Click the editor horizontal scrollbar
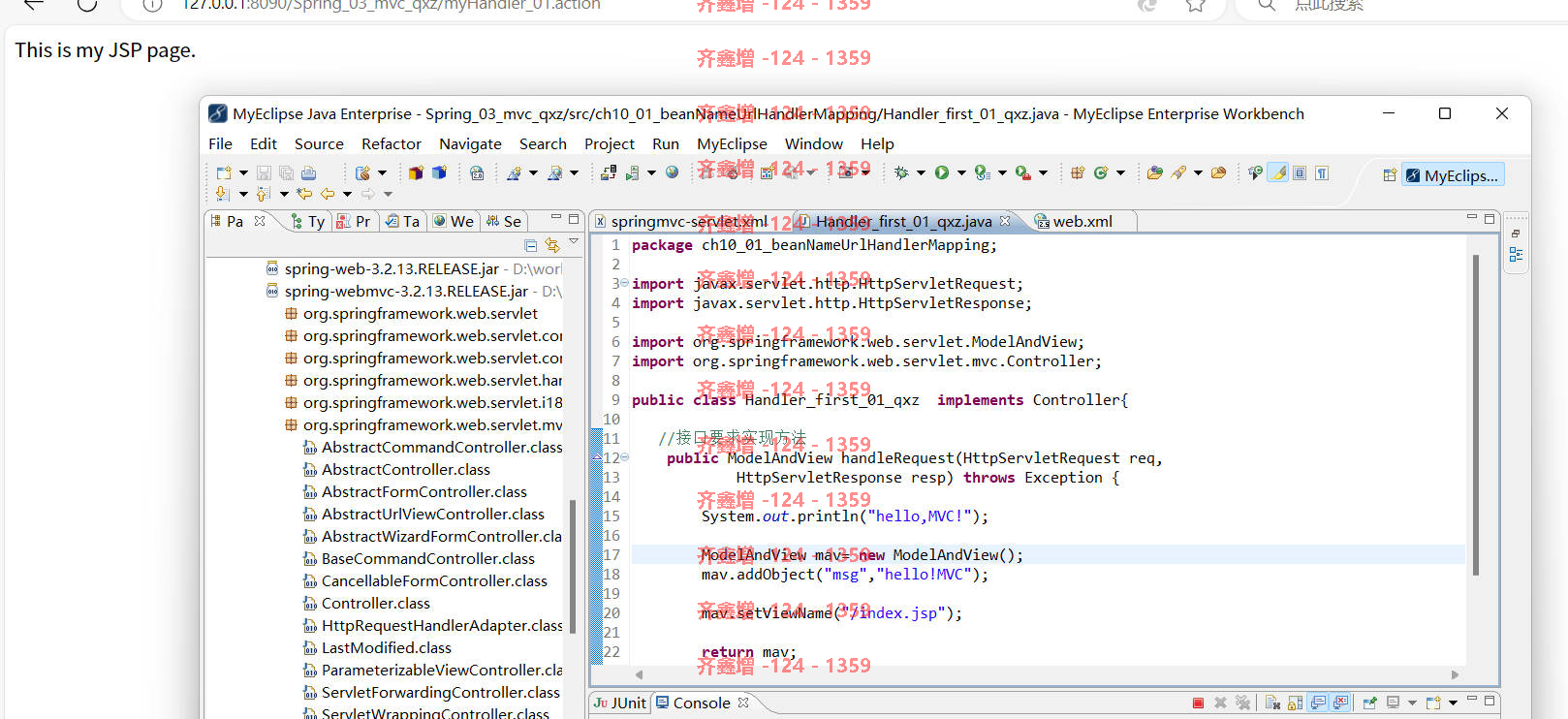Image resolution: width=1568 pixels, height=719 pixels. 1047,674
